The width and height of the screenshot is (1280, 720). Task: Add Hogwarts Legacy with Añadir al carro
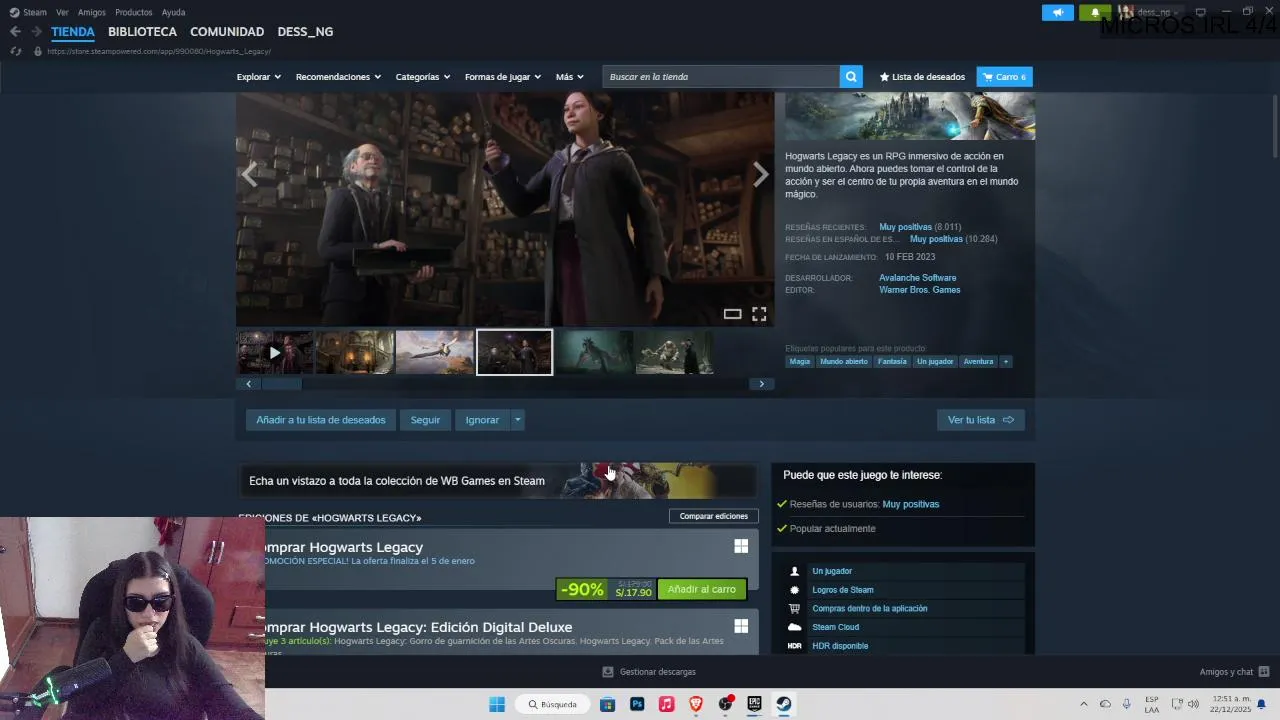tap(702, 589)
